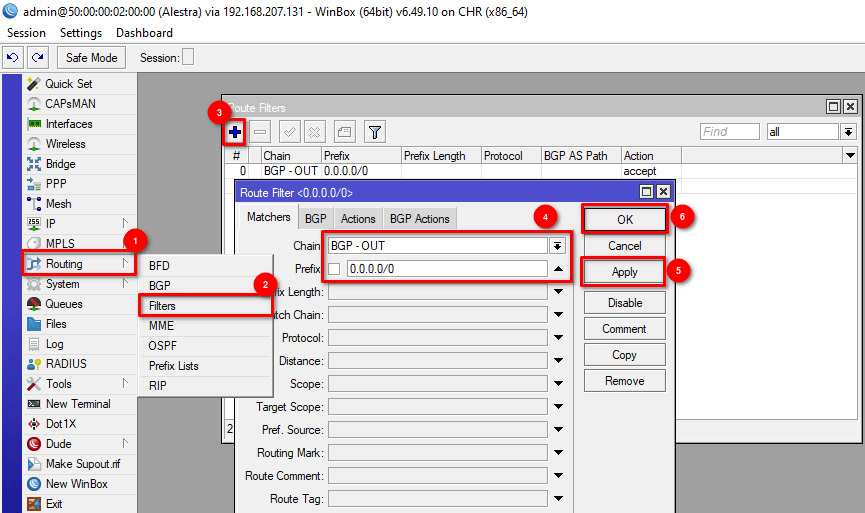Click the Redo arrow in the toolbar
Image resolution: width=865 pixels, height=513 pixels.
click(37, 58)
